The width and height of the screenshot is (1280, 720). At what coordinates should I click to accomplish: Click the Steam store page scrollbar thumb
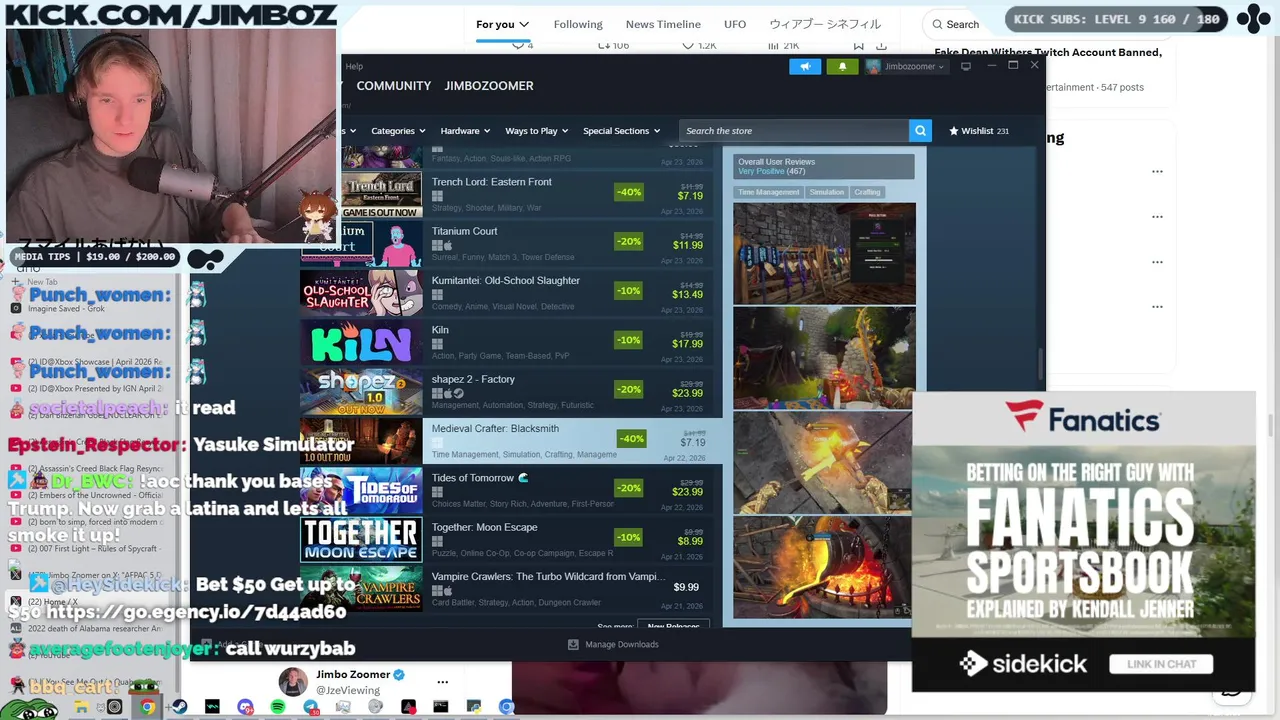click(1040, 365)
